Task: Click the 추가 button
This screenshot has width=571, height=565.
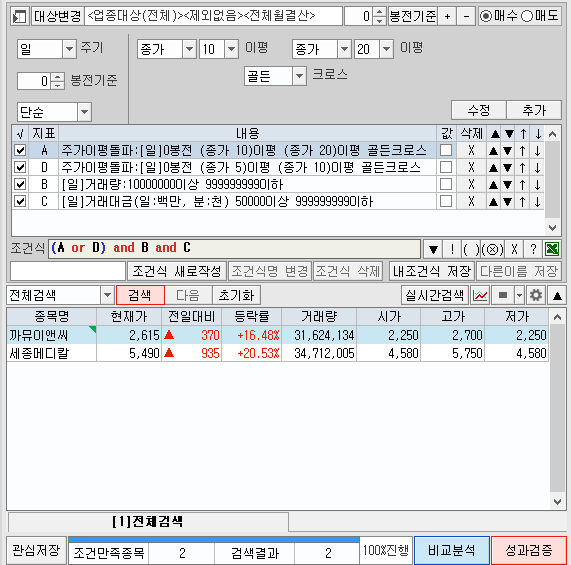Action: tap(534, 110)
